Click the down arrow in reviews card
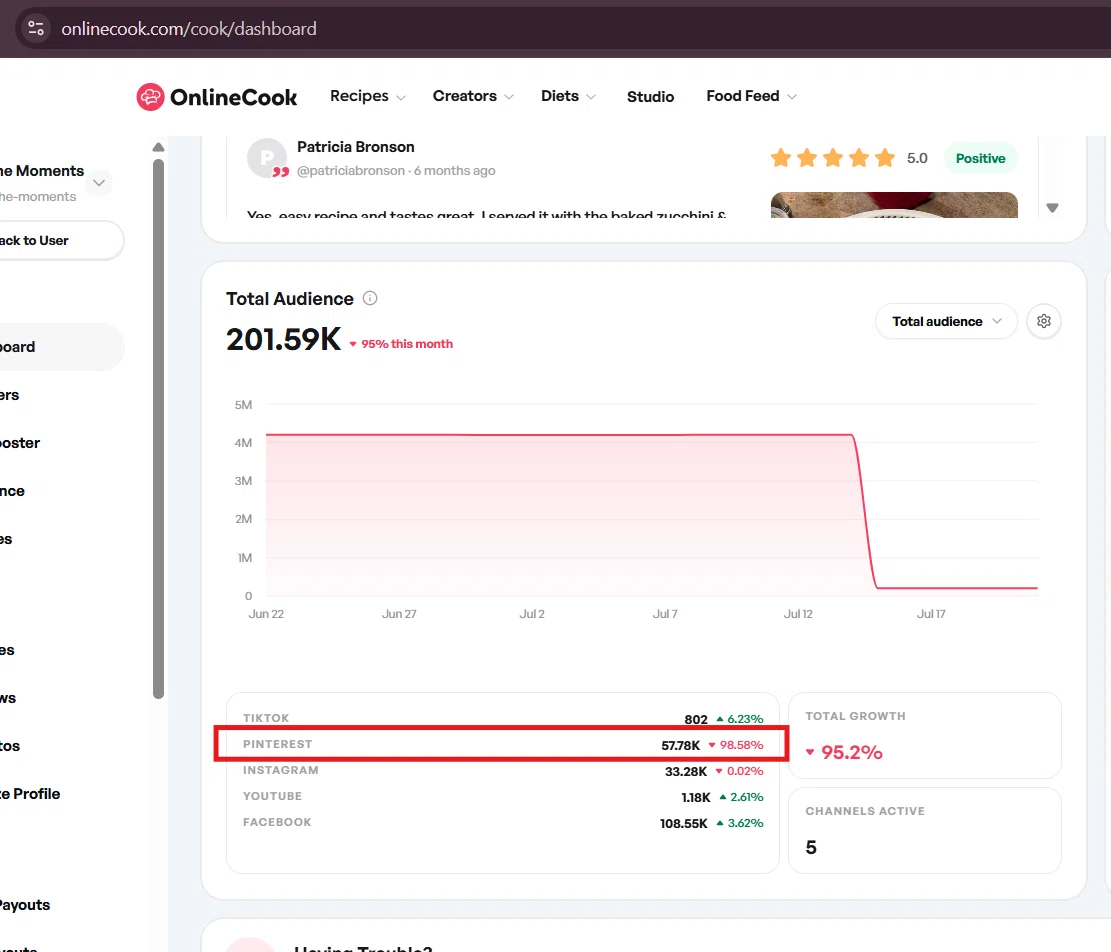 coord(1052,208)
